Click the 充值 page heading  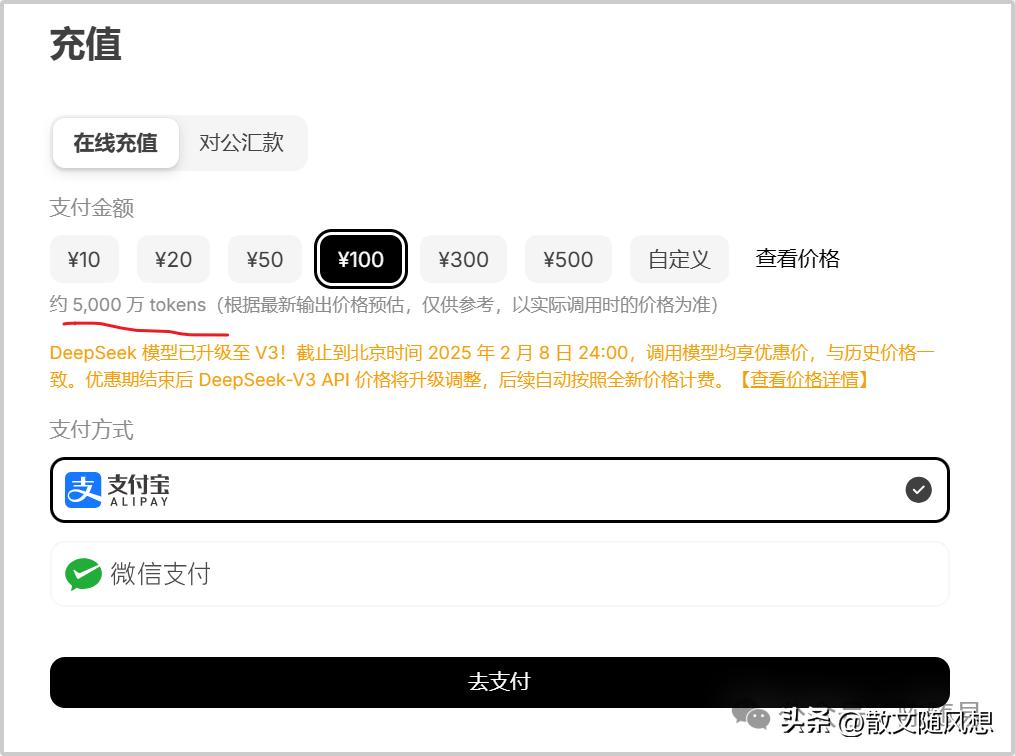[86, 44]
